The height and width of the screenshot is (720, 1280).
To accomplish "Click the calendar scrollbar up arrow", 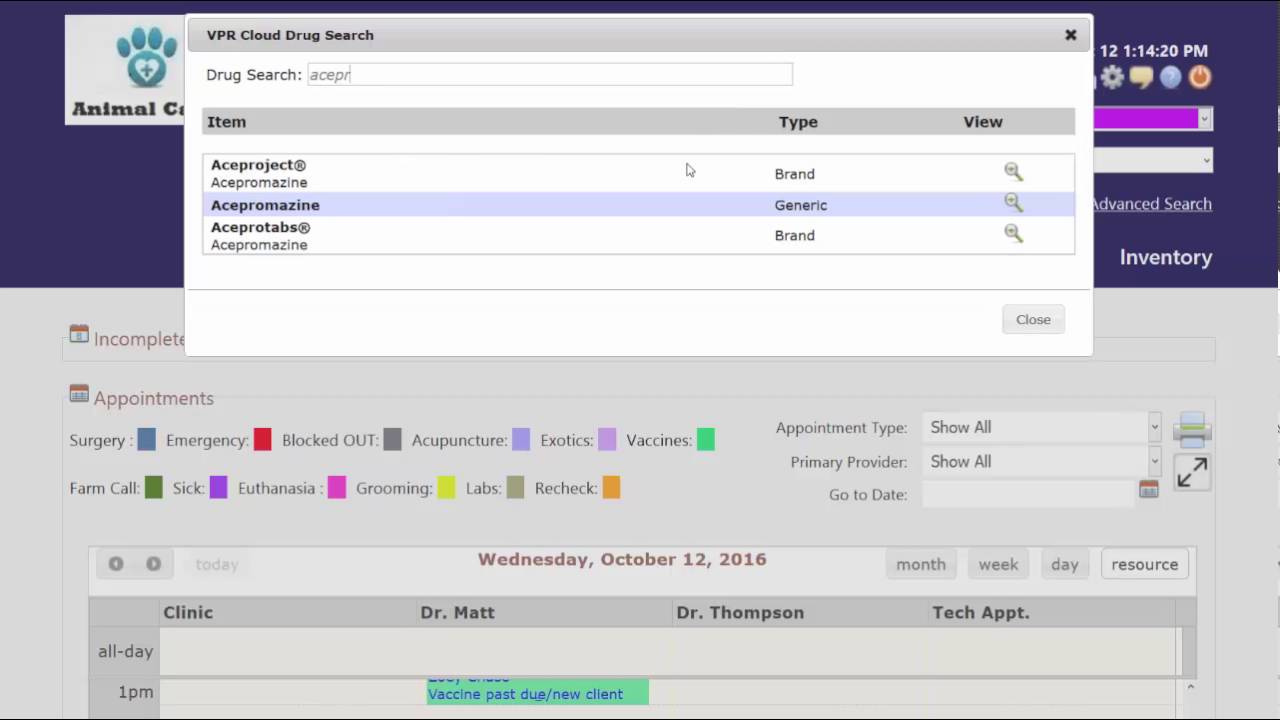I will 1190,687.
